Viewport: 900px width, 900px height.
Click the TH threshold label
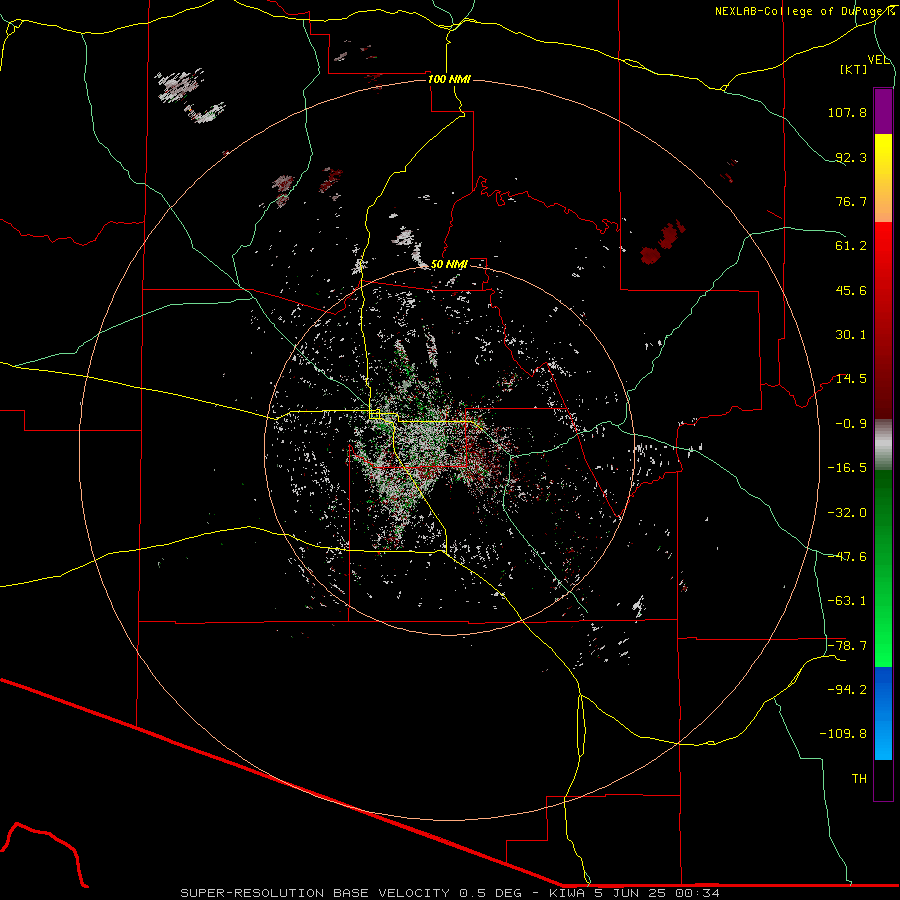coord(859,779)
